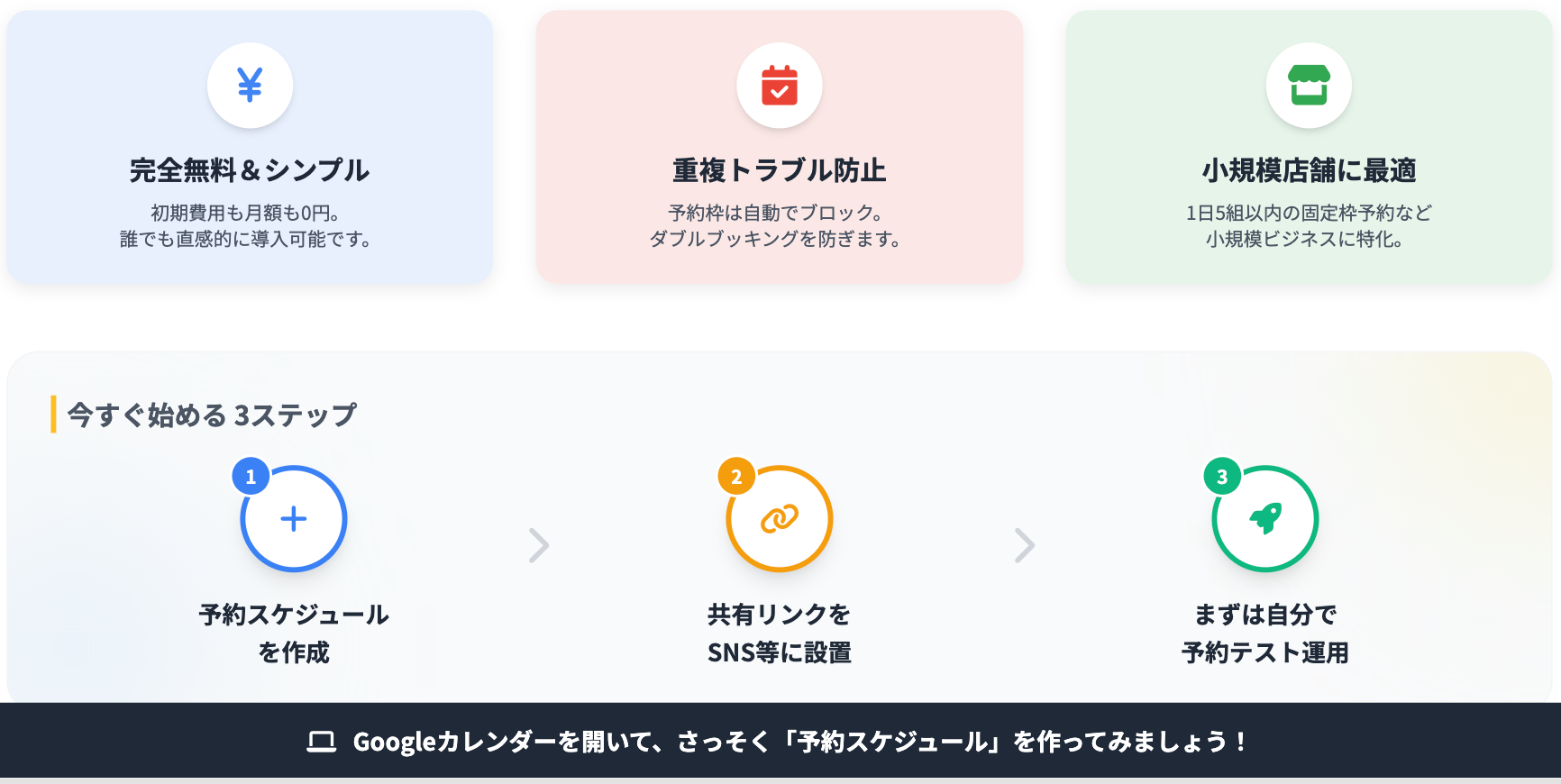Click the orange number 2 step badge
1561x784 pixels.
pyautogui.click(x=736, y=477)
